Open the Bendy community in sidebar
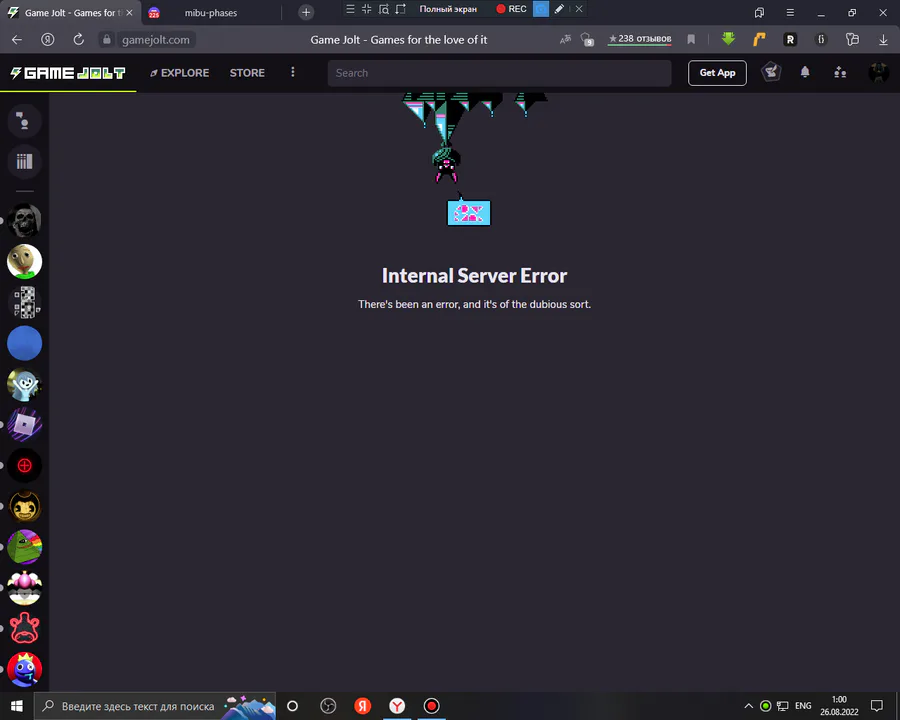Image resolution: width=900 pixels, height=720 pixels. pyautogui.click(x=25, y=506)
